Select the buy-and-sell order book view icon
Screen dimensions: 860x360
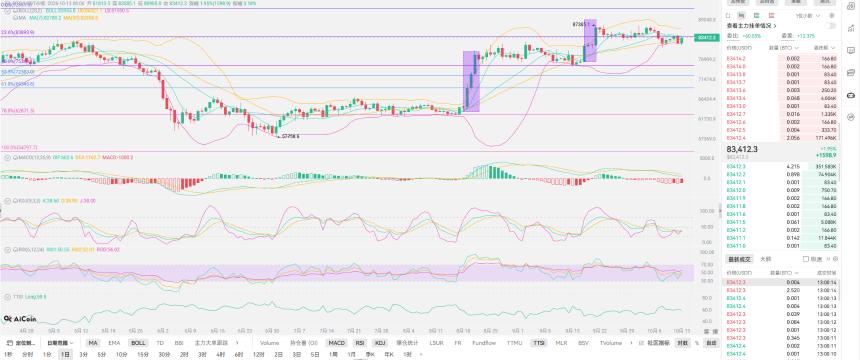click(742, 16)
